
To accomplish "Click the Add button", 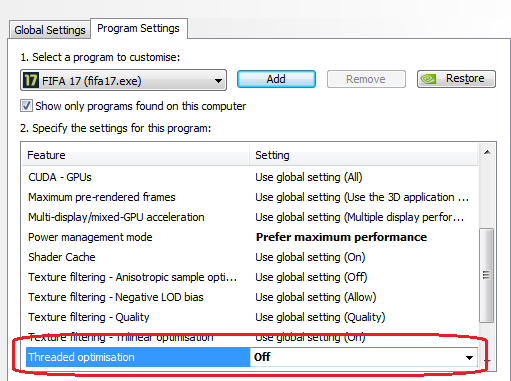I will pos(276,79).
